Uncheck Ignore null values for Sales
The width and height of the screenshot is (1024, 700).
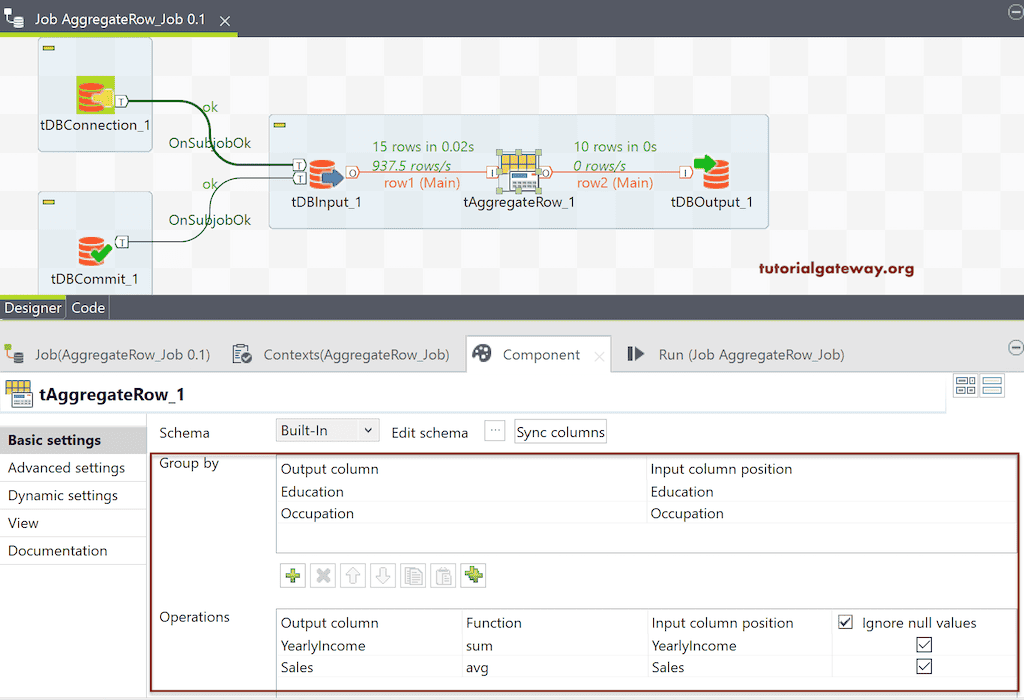pyautogui.click(x=922, y=667)
